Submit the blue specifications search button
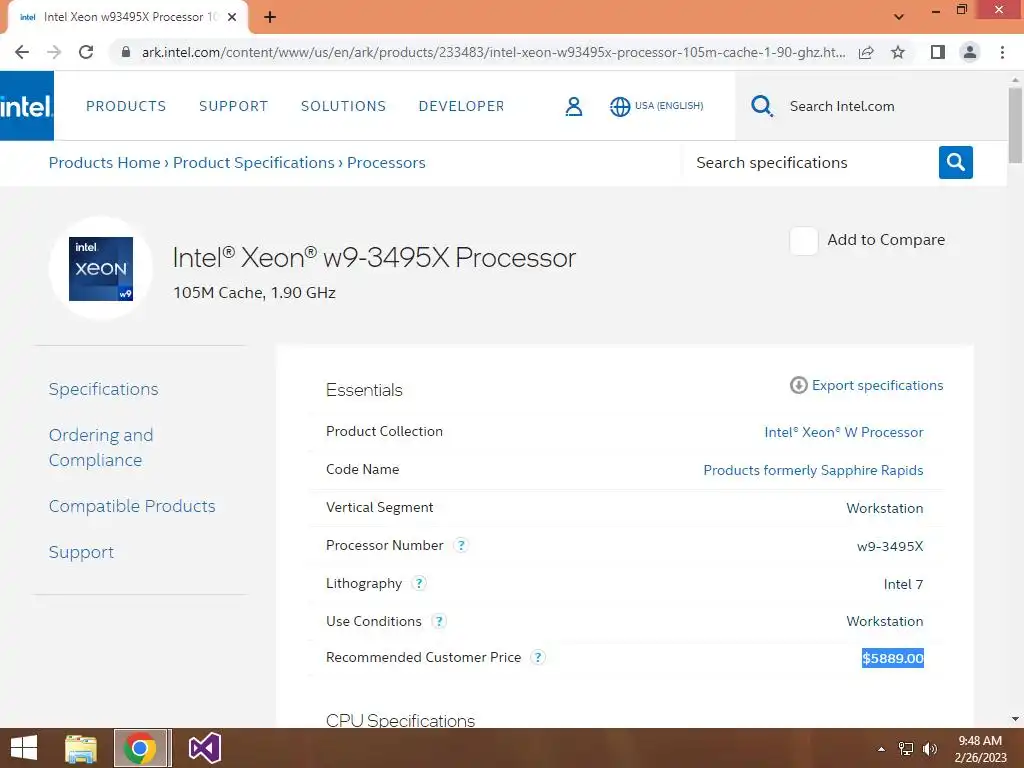Viewport: 1024px width, 768px height. [955, 162]
